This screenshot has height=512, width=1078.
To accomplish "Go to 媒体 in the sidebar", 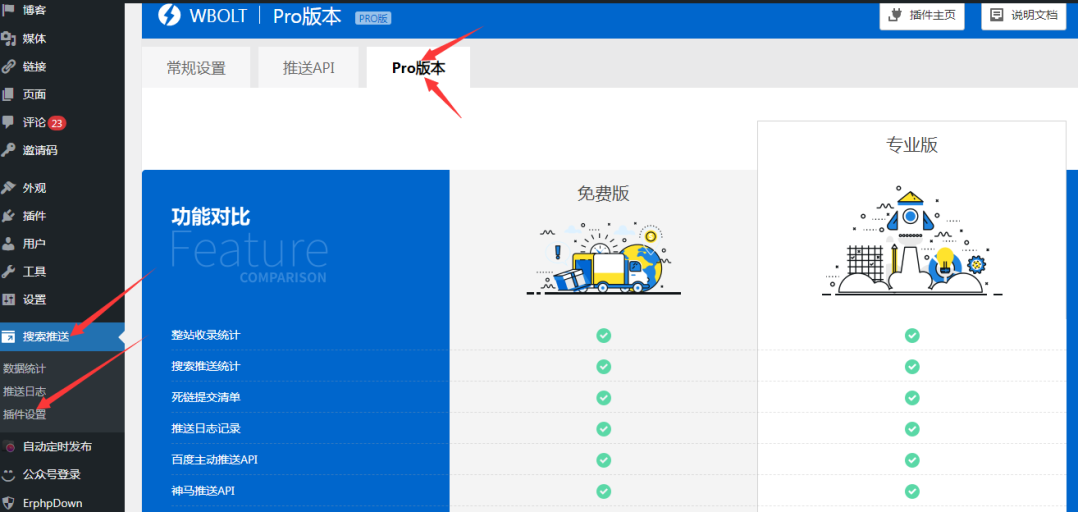I will pyautogui.click(x=34, y=38).
